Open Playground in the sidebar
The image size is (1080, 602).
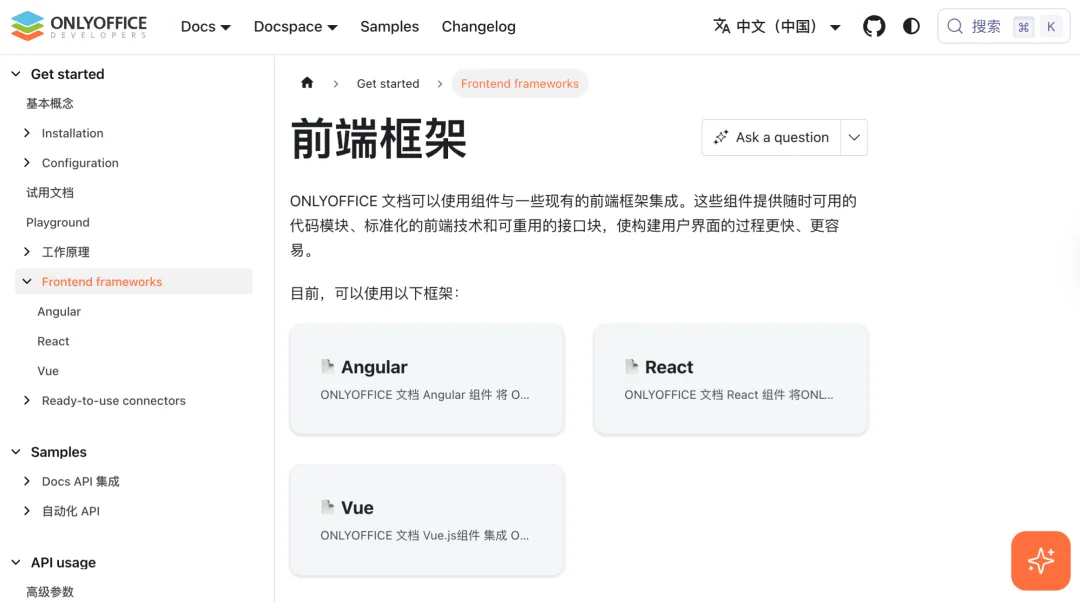click(x=58, y=222)
